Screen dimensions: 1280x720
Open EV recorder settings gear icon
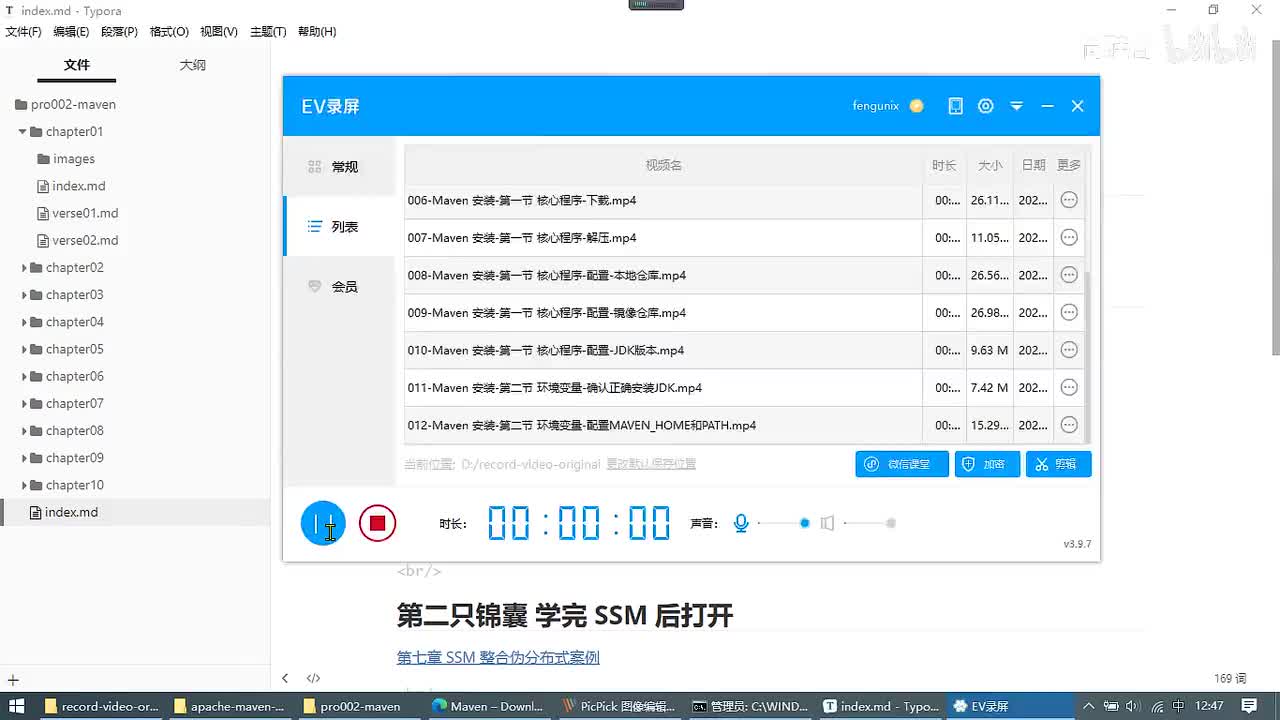point(986,106)
